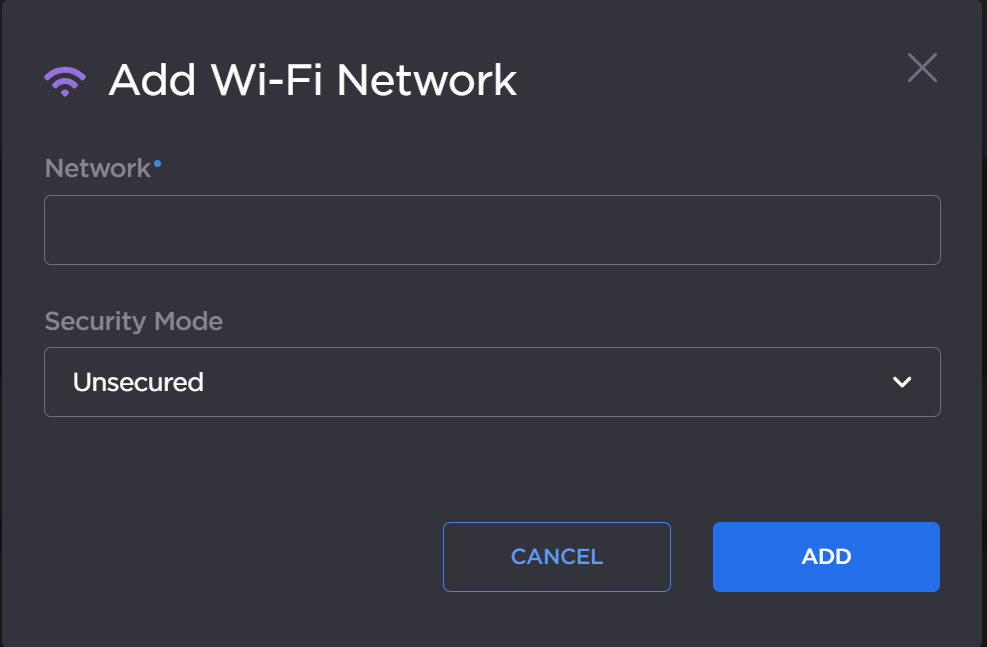Click the blue required dot beside Network
Screen dimensions: 987x647
pyautogui.click(x=157, y=161)
